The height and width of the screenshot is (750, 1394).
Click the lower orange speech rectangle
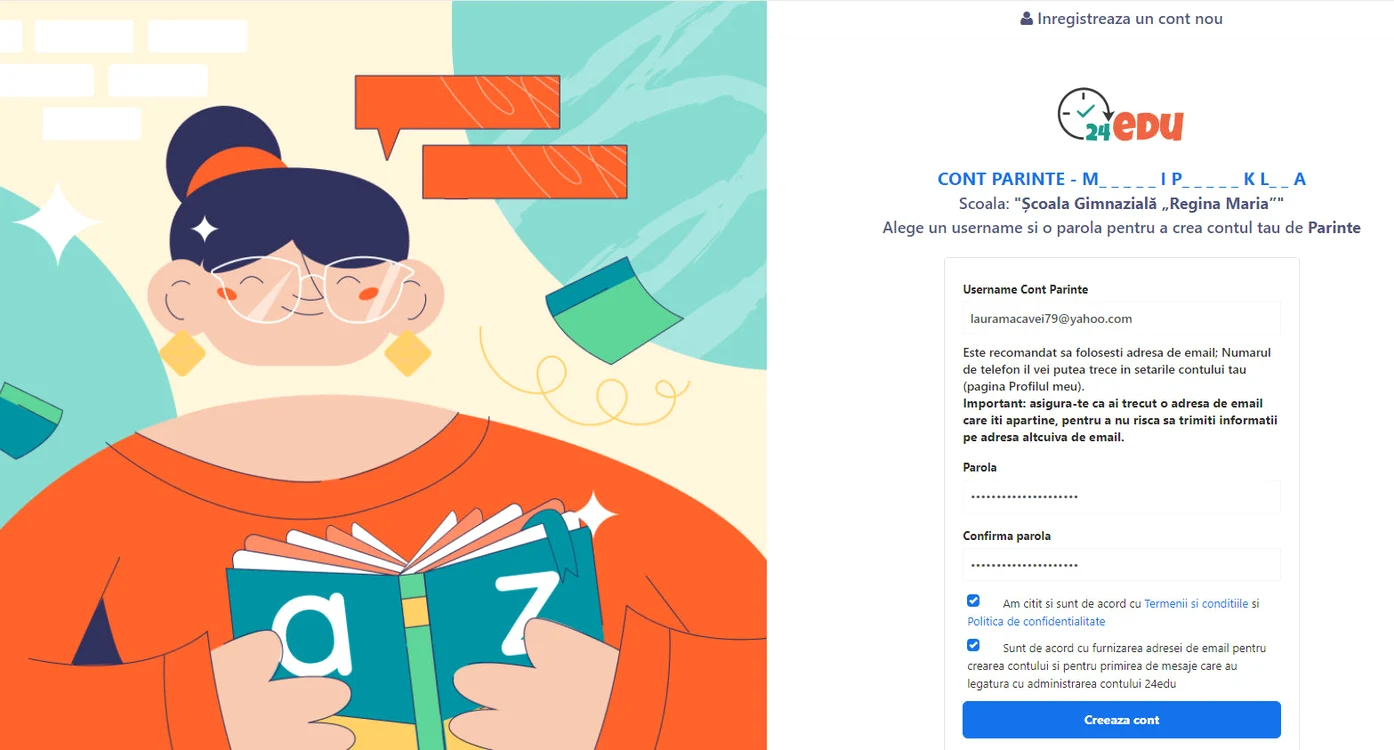(x=525, y=172)
